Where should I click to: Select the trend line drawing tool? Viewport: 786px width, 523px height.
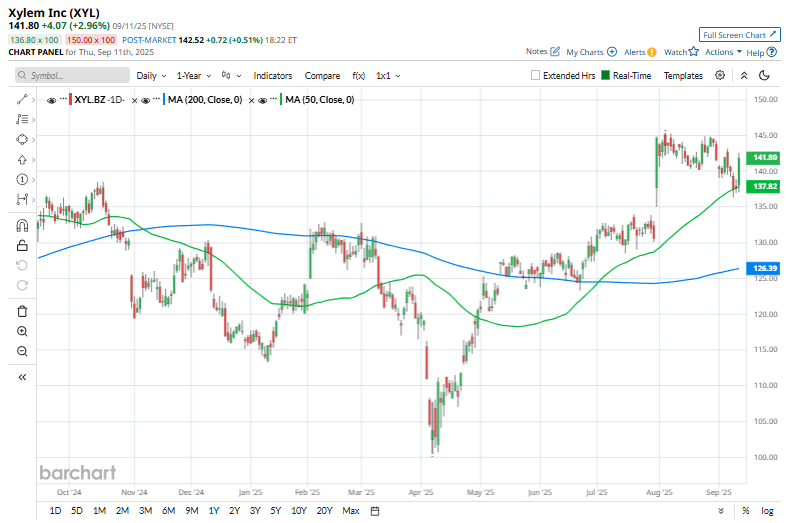tap(22, 99)
